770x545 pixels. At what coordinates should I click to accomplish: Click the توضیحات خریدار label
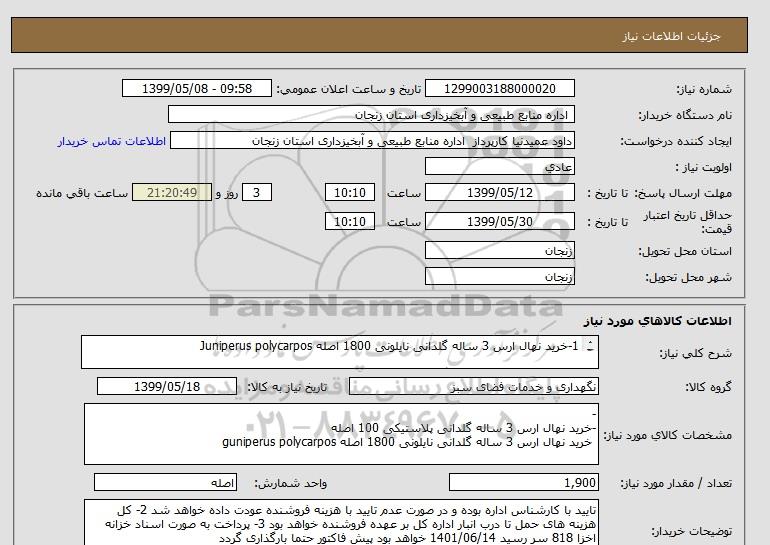click(691, 531)
